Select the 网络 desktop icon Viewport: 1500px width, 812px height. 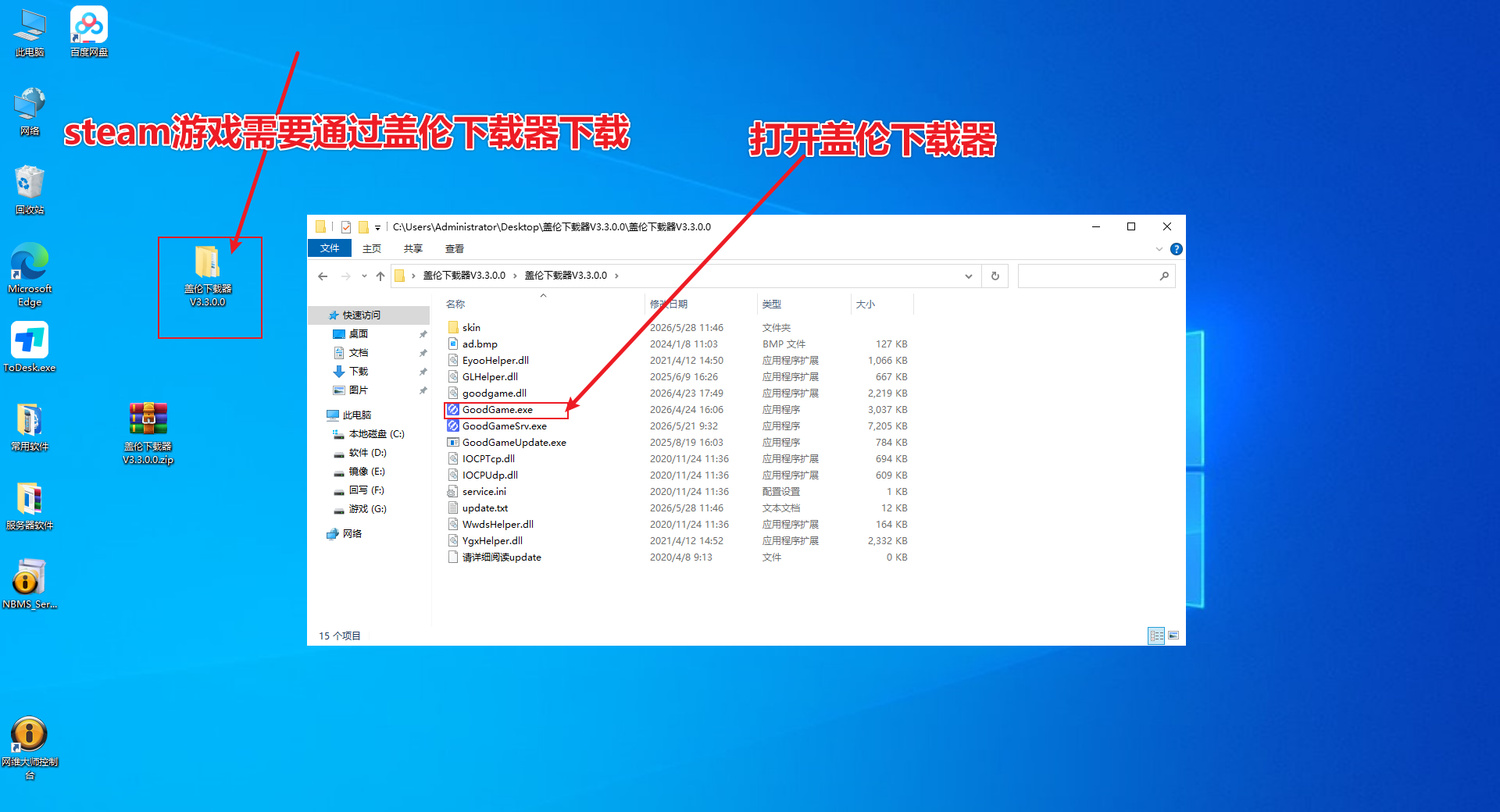(x=30, y=112)
